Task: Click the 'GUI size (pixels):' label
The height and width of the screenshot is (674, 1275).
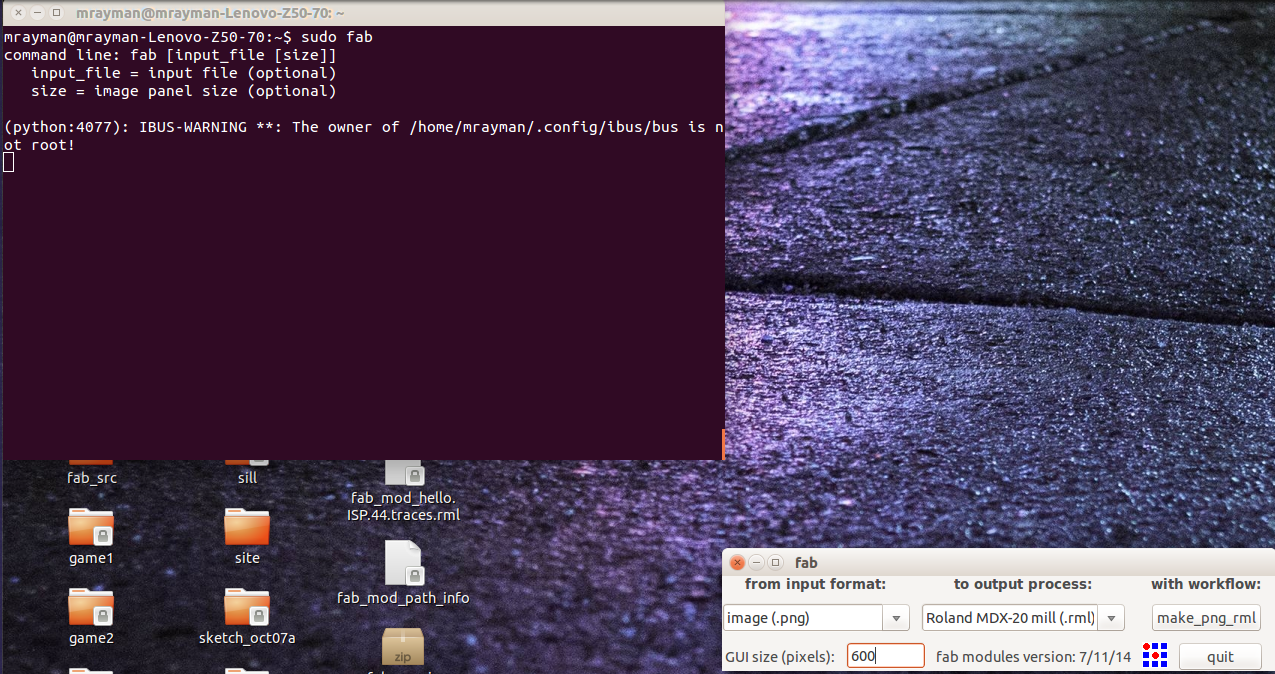Action: [x=780, y=657]
